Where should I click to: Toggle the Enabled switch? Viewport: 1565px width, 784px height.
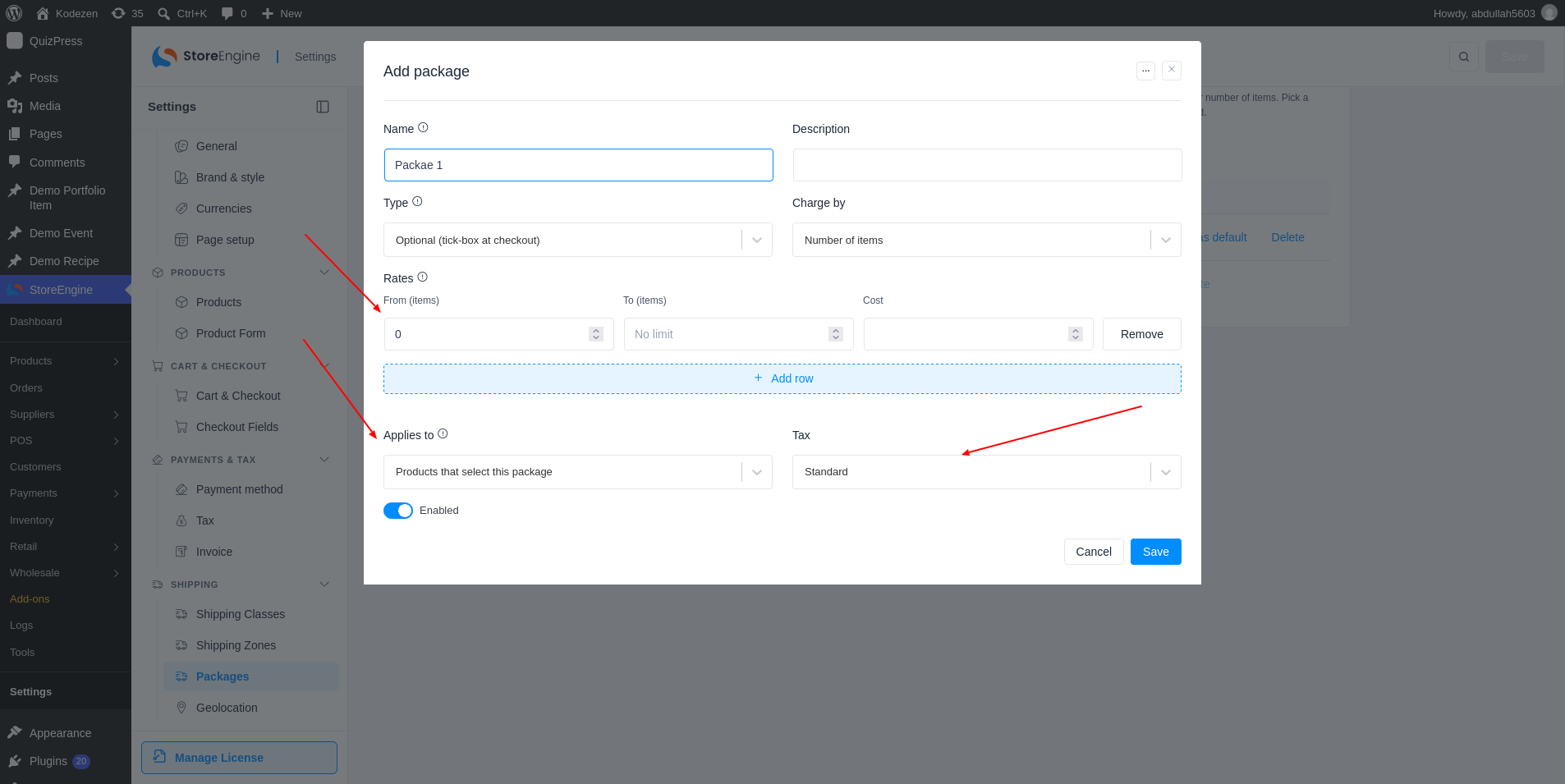tap(398, 511)
